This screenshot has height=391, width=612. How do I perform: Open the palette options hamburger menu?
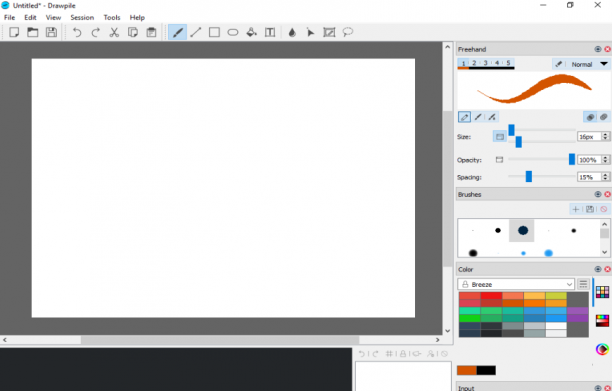pyautogui.click(x=583, y=284)
